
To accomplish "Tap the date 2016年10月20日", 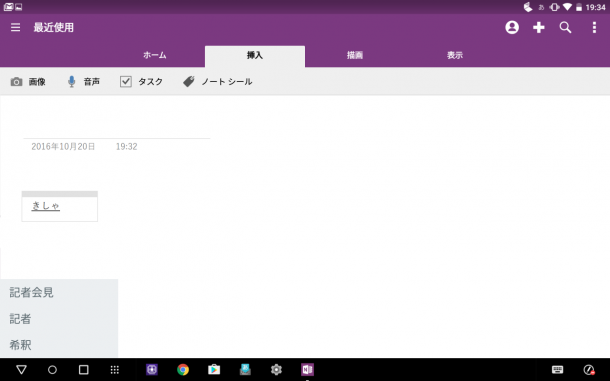I will tap(63, 146).
